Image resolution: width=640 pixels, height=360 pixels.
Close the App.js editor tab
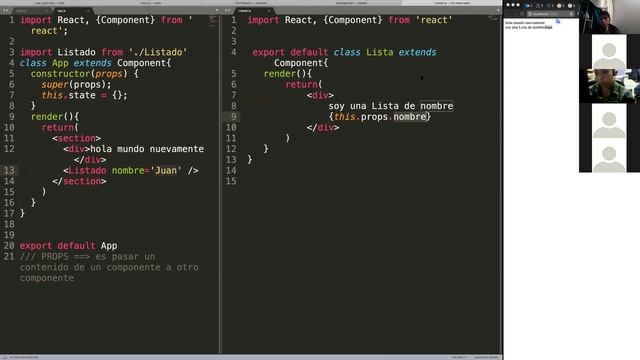(x=88, y=11)
